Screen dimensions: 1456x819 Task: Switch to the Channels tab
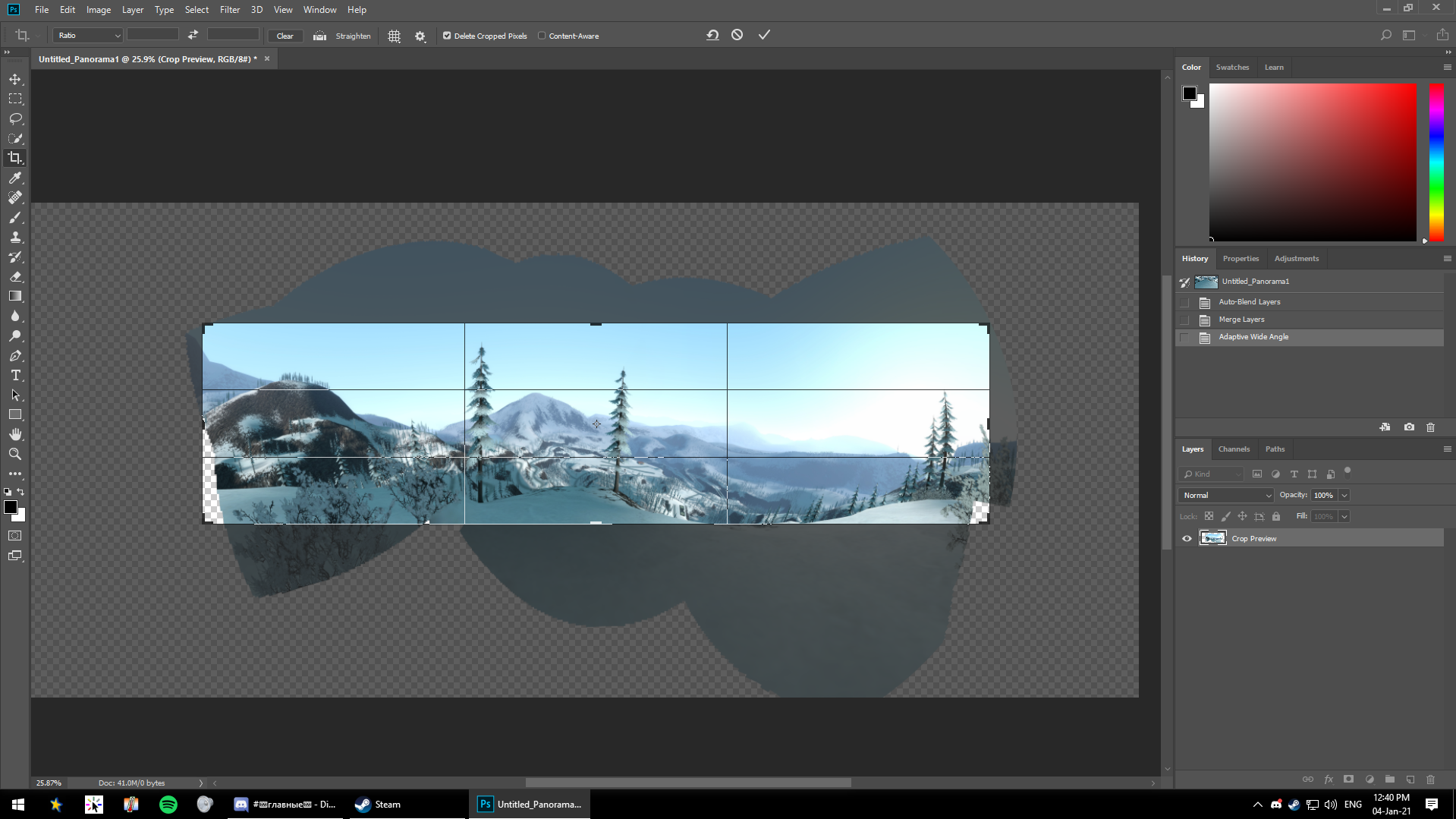coord(1233,449)
